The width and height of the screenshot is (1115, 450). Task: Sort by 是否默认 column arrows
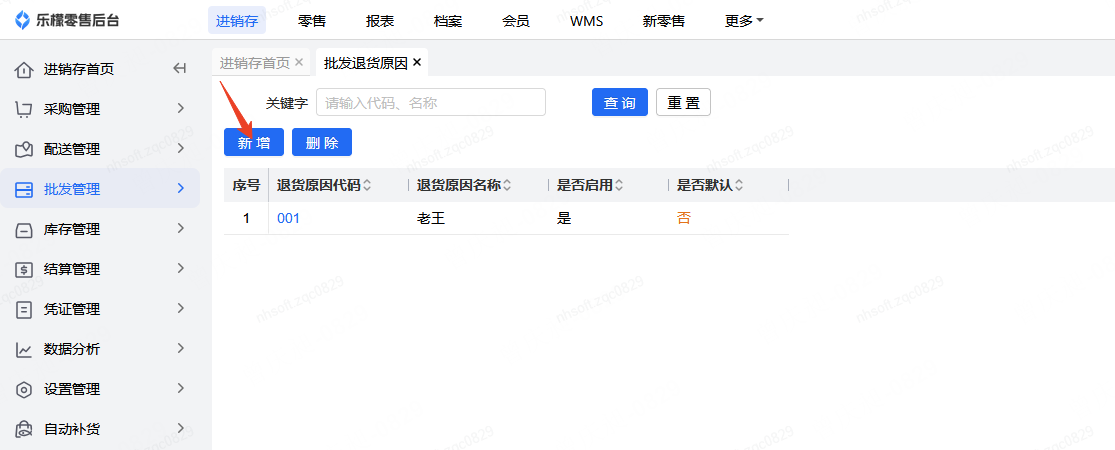[x=739, y=186]
